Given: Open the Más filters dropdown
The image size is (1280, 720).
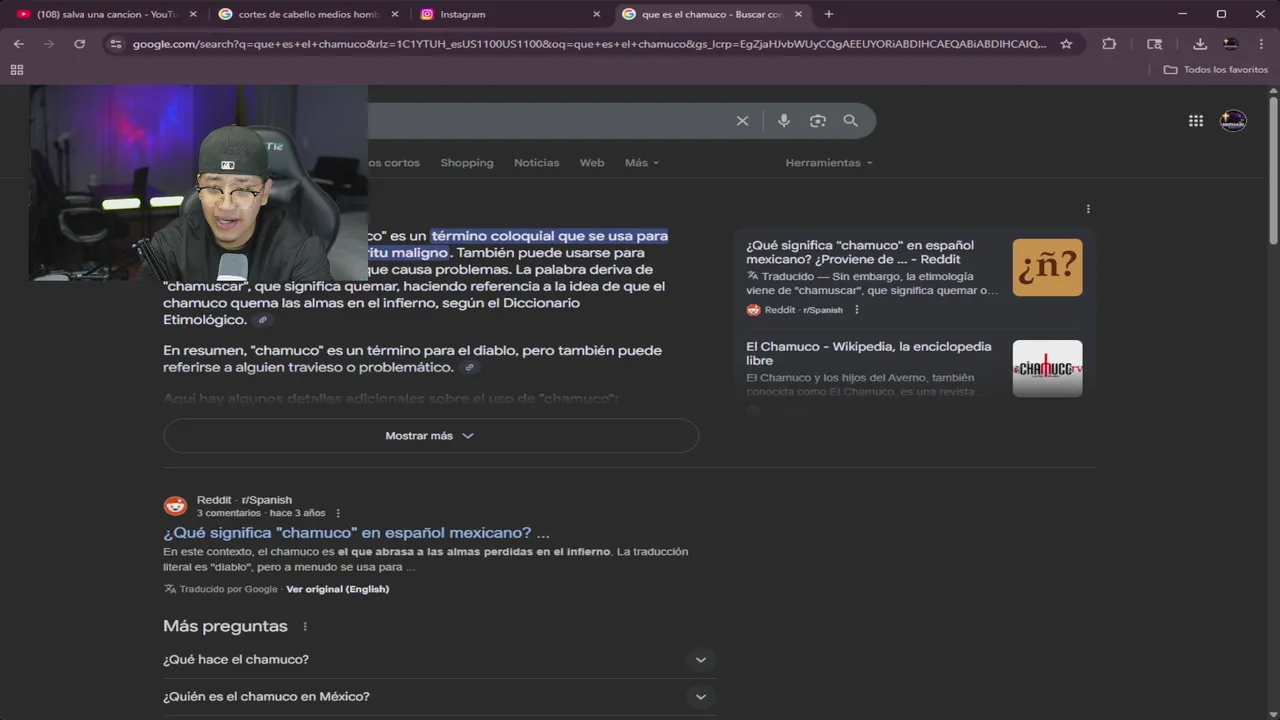Looking at the screenshot, I should point(642,163).
